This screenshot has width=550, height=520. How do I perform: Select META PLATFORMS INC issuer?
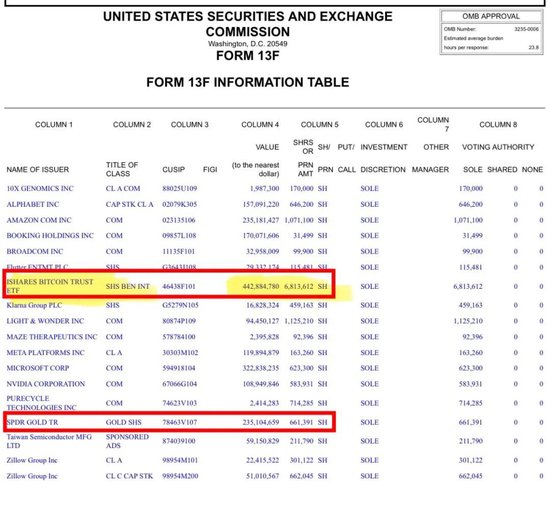[x=46, y=352]
